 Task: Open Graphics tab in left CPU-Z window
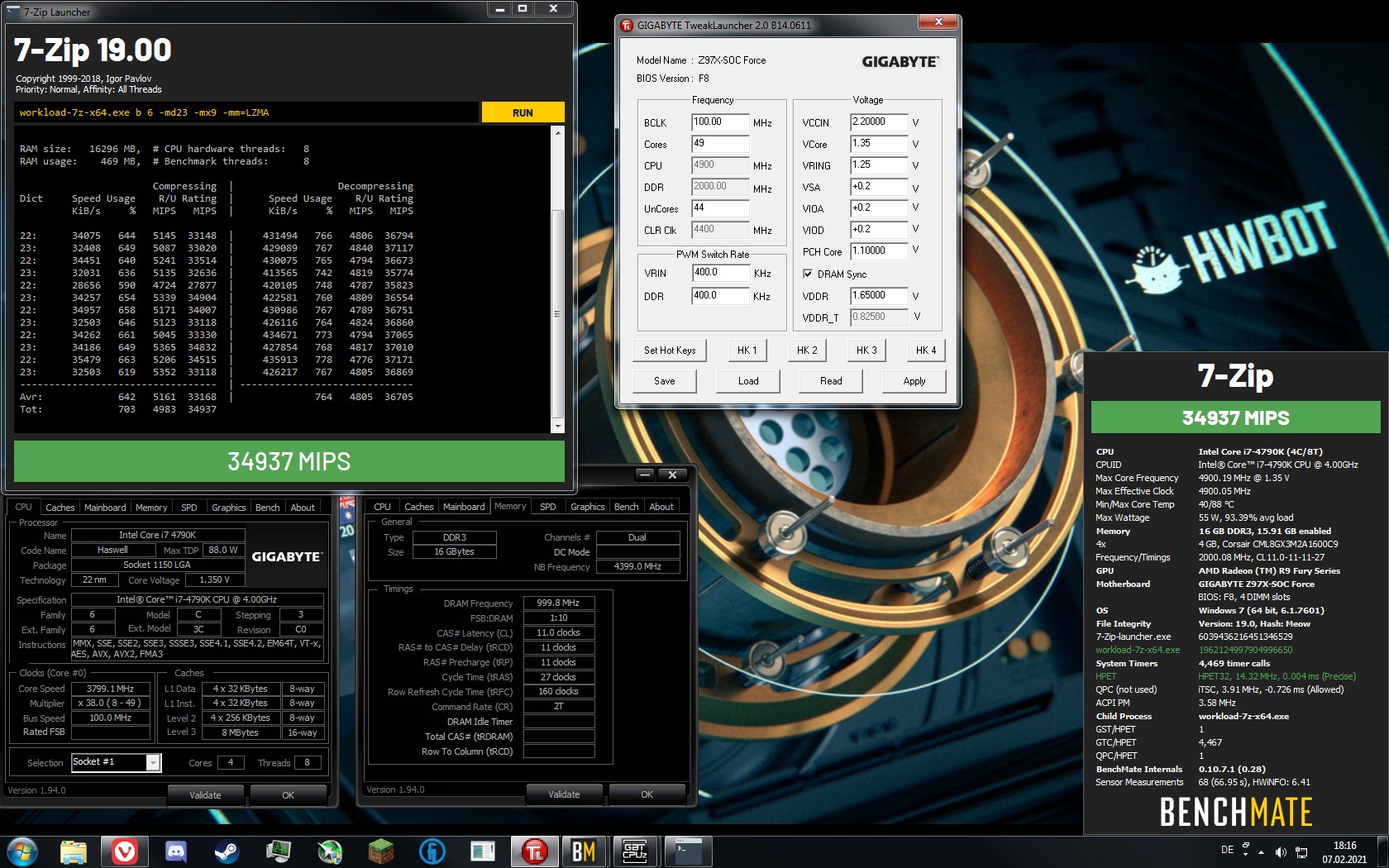[229, 508]
